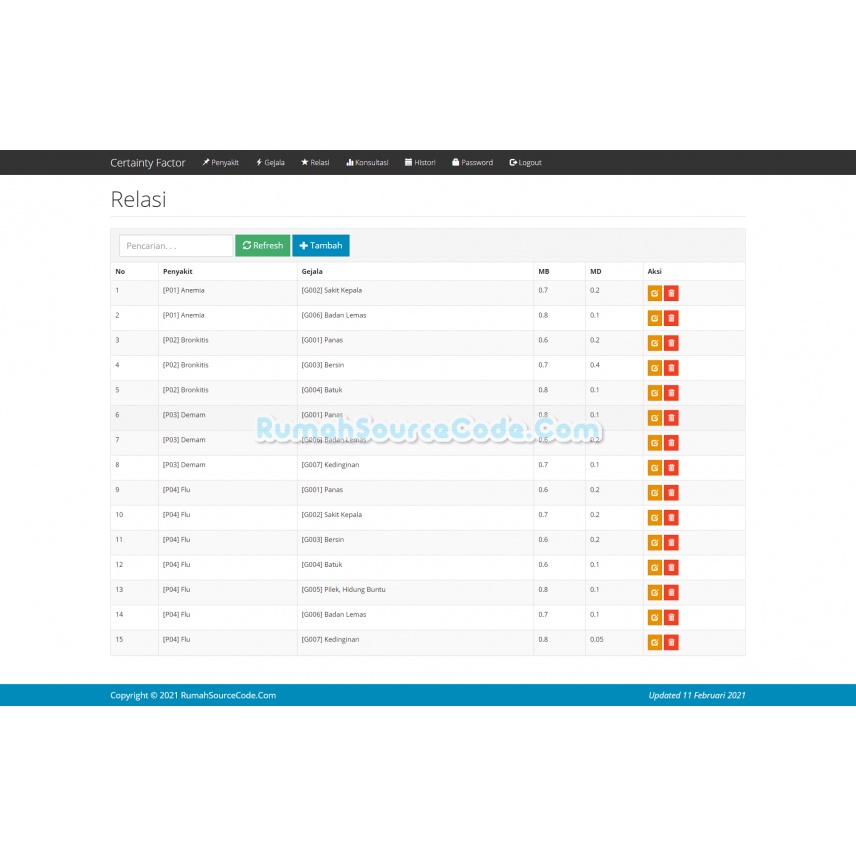The width and height of the screenshot is (856, 856).
Task: Click the Certainty Factor brand link
Action: pos(148,163)
